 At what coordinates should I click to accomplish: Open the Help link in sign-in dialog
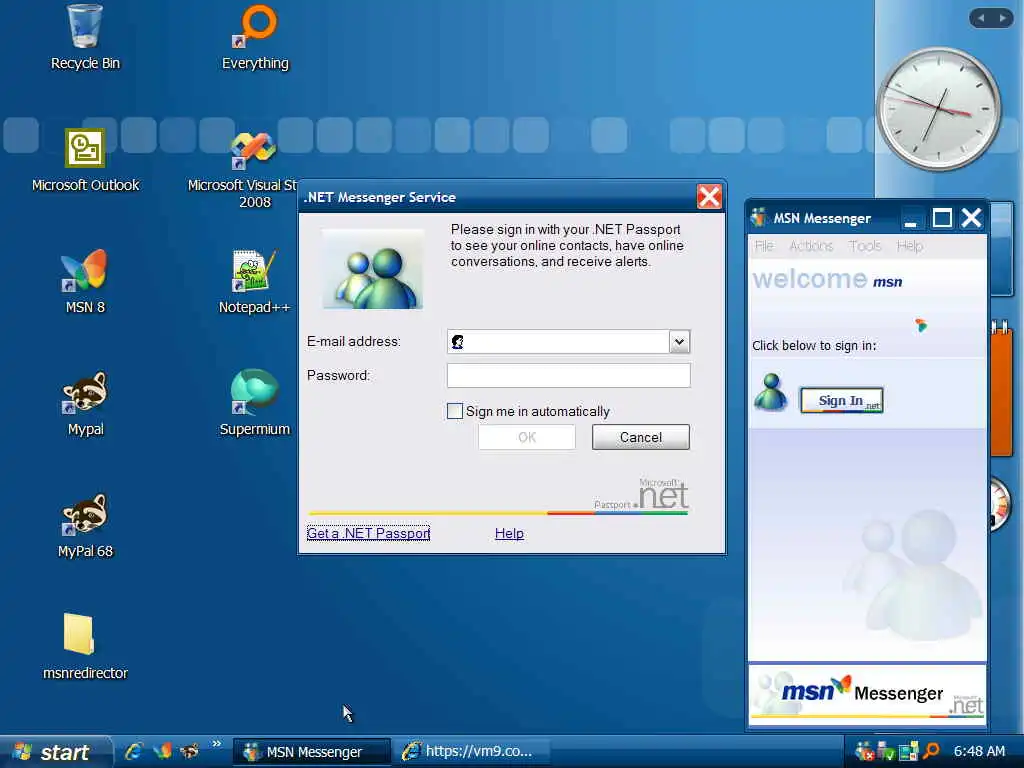pyautogui.click(x=509, y=533)
